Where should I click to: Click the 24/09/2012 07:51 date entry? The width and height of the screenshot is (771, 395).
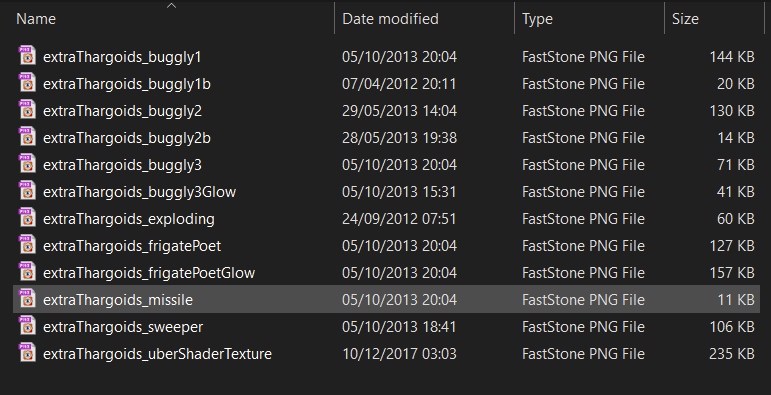[x=399, y=218]
